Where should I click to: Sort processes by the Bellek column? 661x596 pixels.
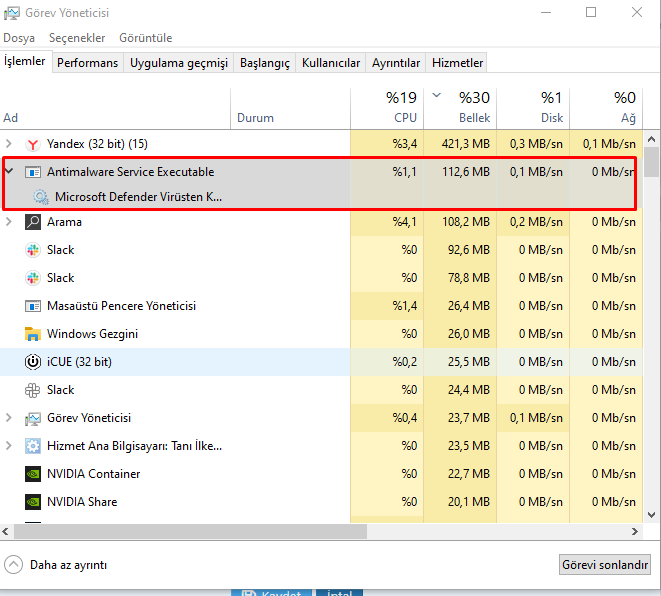point(460,108)
